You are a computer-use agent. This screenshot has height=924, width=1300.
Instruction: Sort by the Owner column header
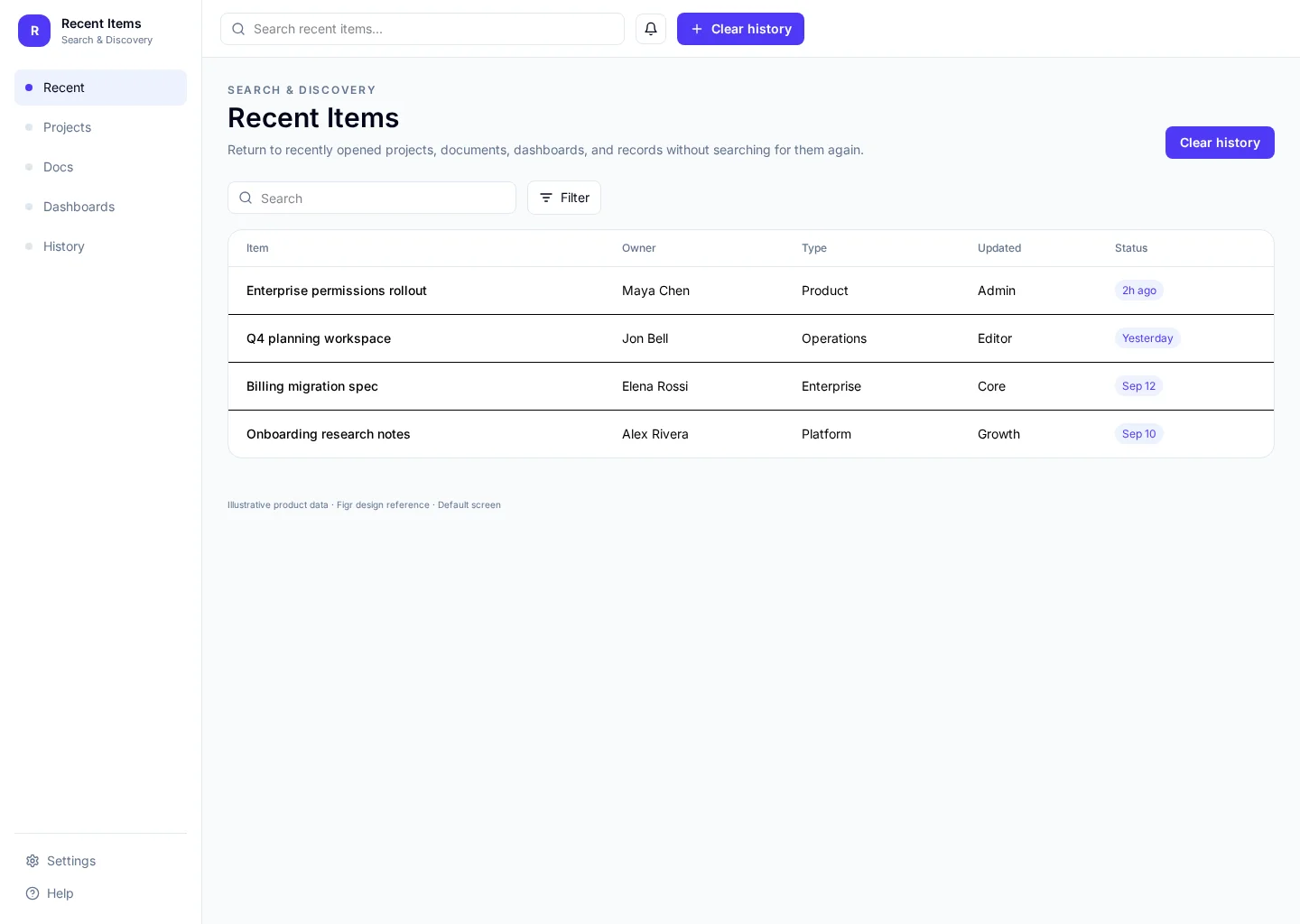coord(639,248)
